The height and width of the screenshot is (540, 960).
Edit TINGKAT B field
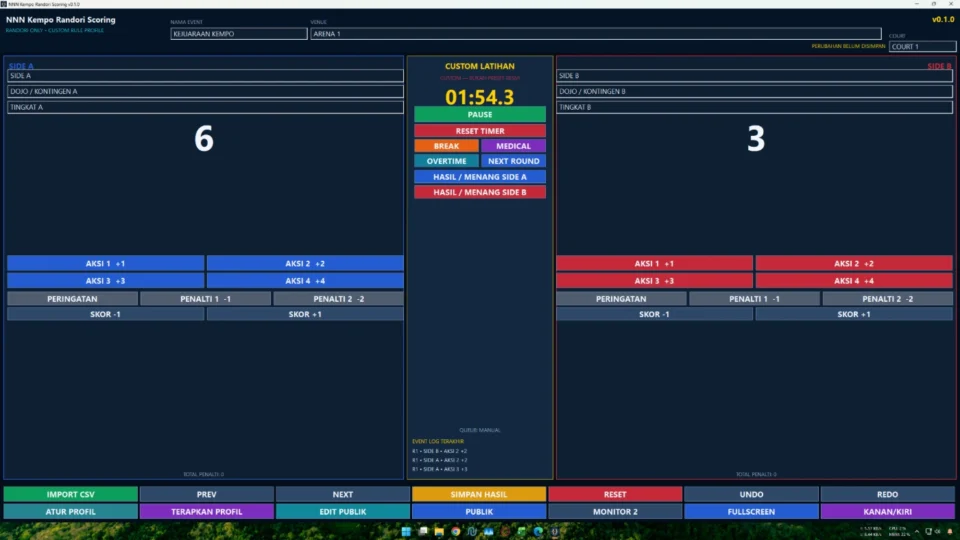click(754, 107)
